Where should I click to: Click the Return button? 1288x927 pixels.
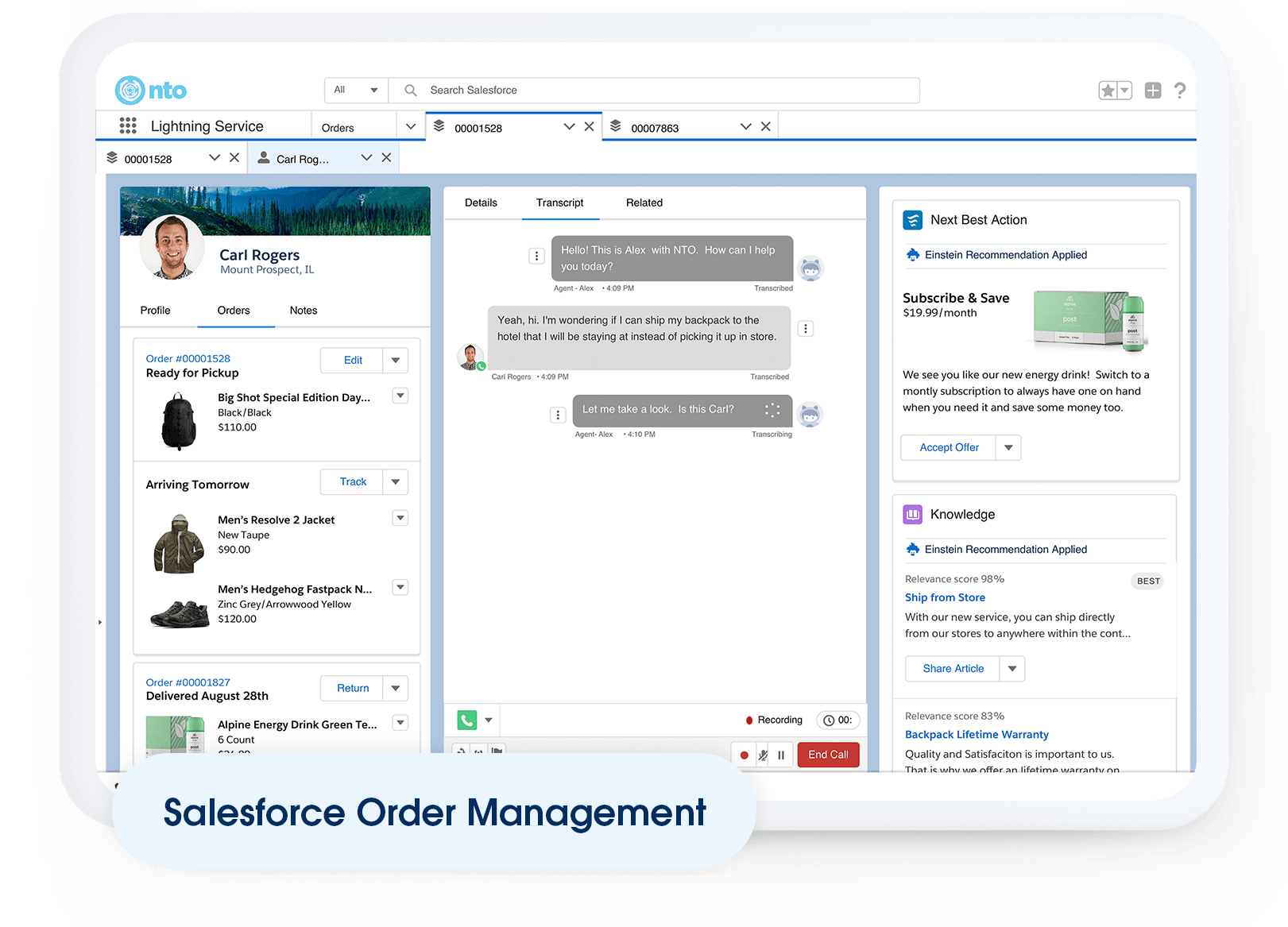pos(353,688)
